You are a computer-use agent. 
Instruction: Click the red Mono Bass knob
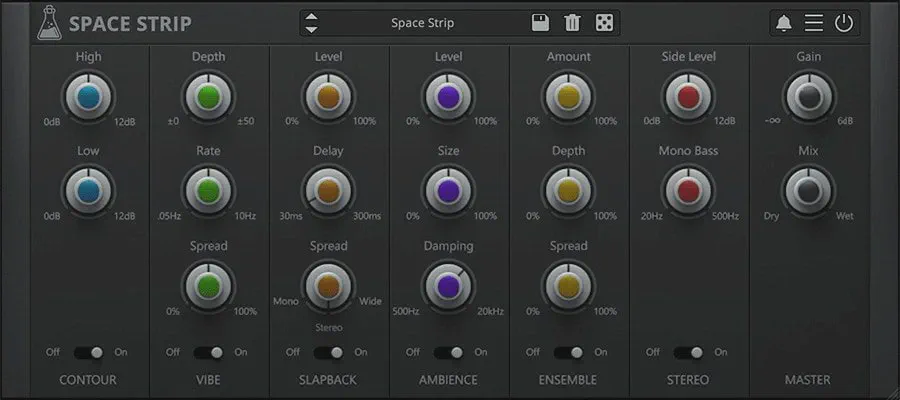tap(688, 191)
